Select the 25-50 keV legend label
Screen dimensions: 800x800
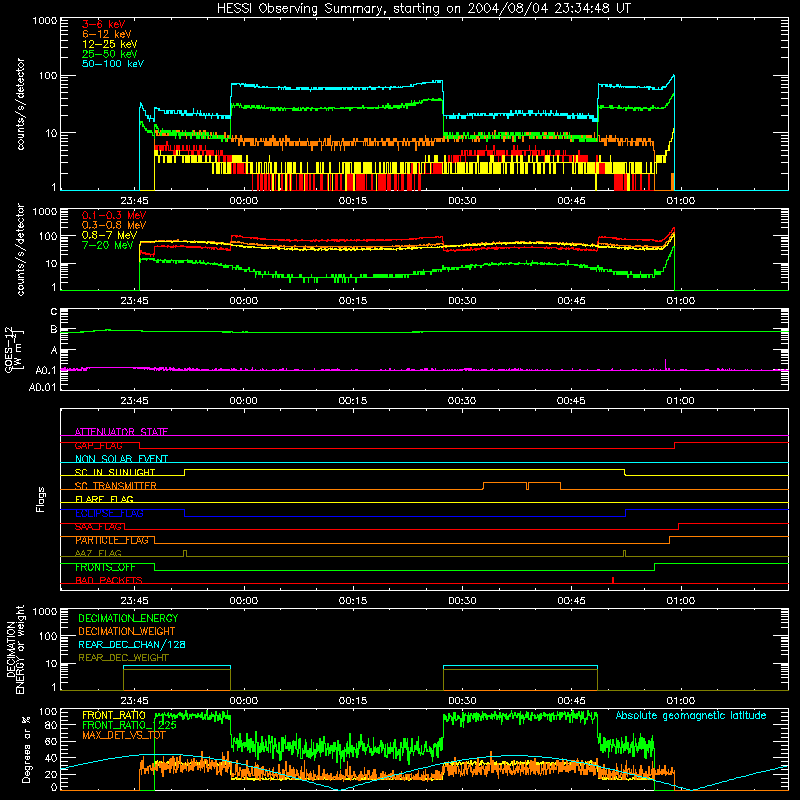click(110, 54)
